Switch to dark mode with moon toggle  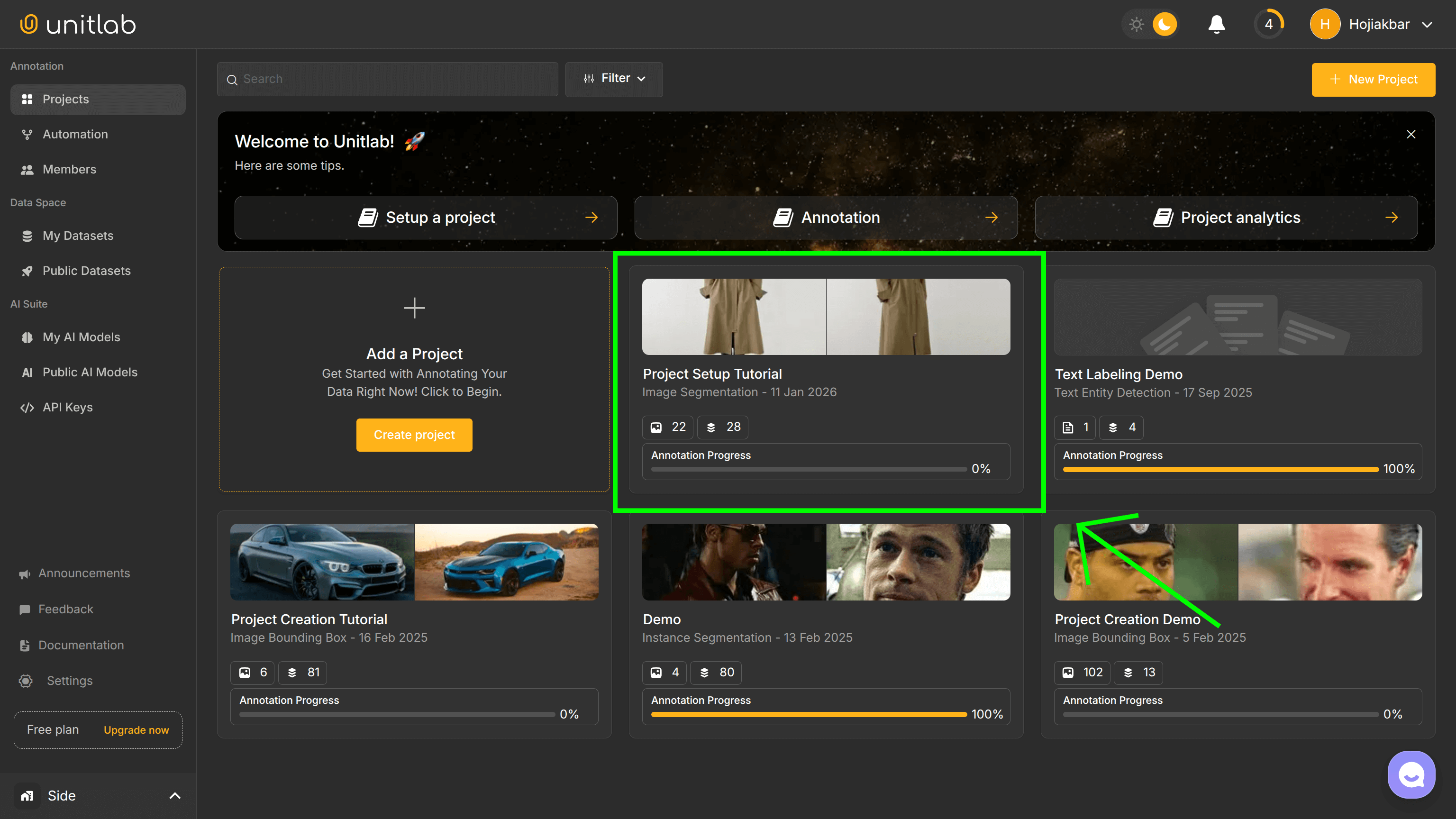pos(1165,24)
